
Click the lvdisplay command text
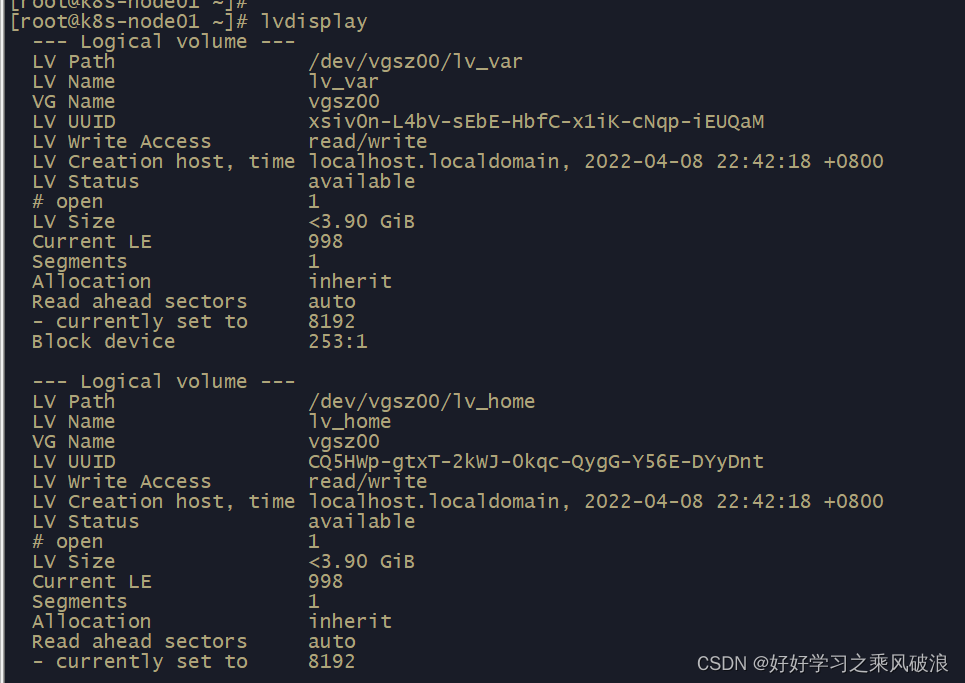(x=314, y=22)
